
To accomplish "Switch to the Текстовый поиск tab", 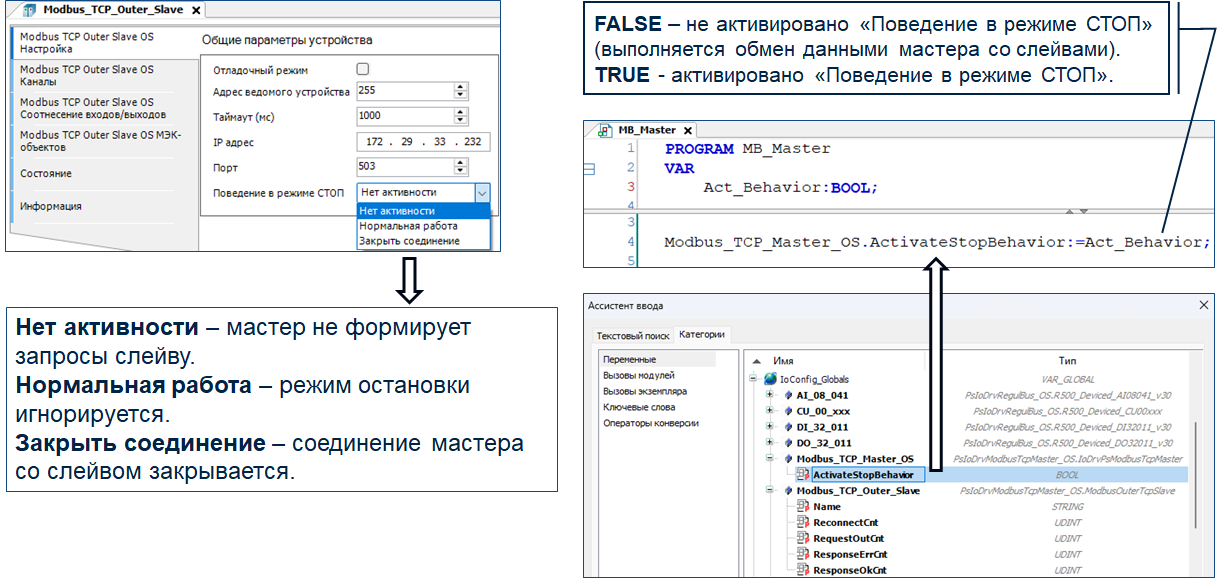I will pyautogui.click(x=631, y=336).
